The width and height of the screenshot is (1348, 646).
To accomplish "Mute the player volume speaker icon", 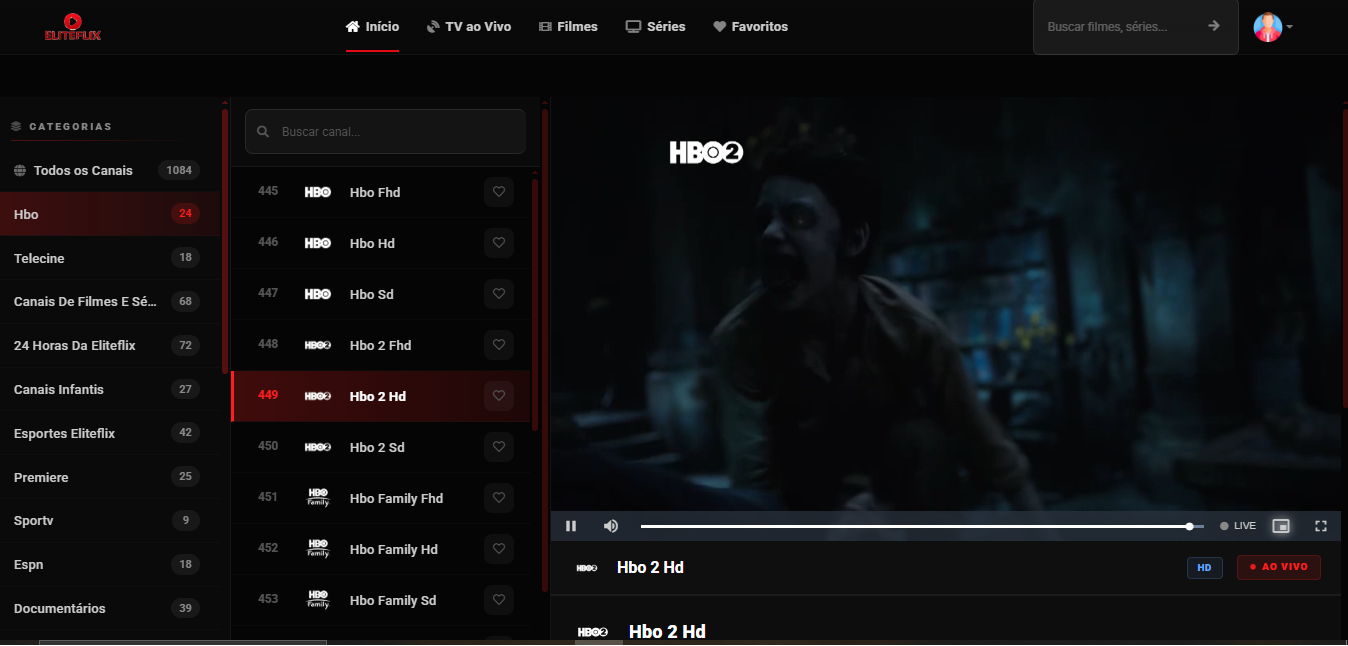I will [611, 526].
